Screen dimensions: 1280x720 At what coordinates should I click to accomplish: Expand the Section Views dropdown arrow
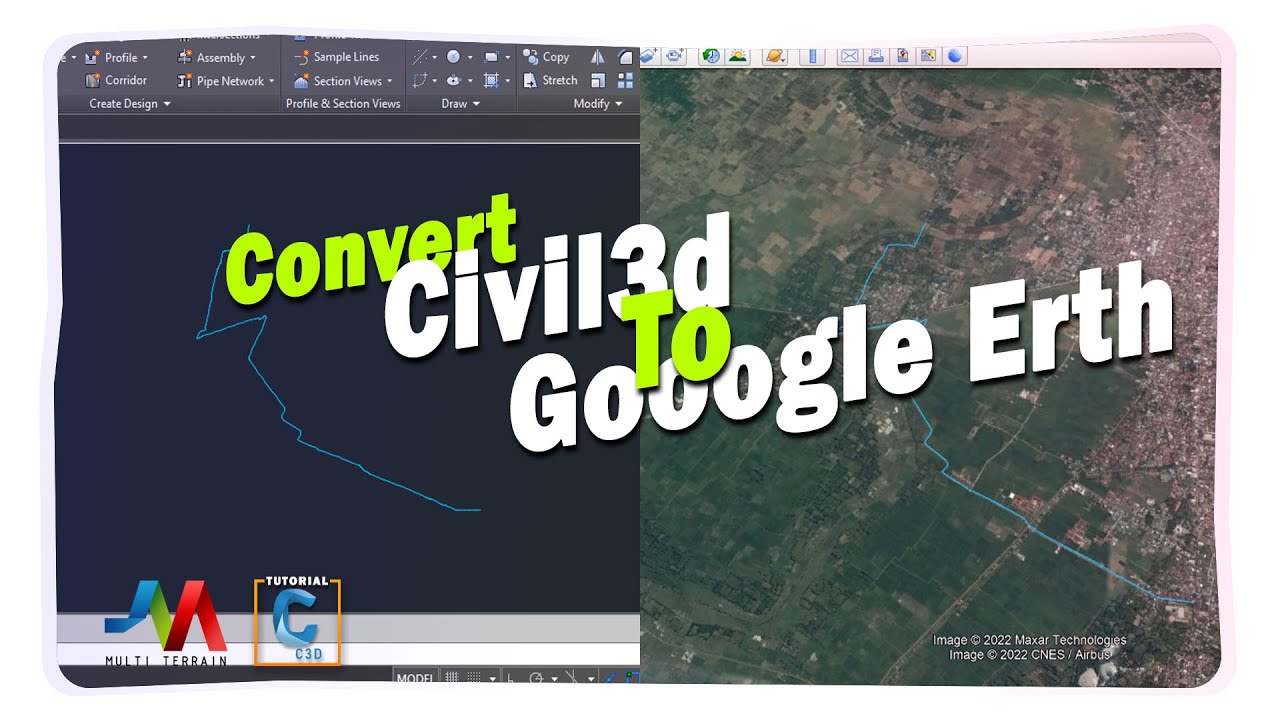tap(389, 81)
